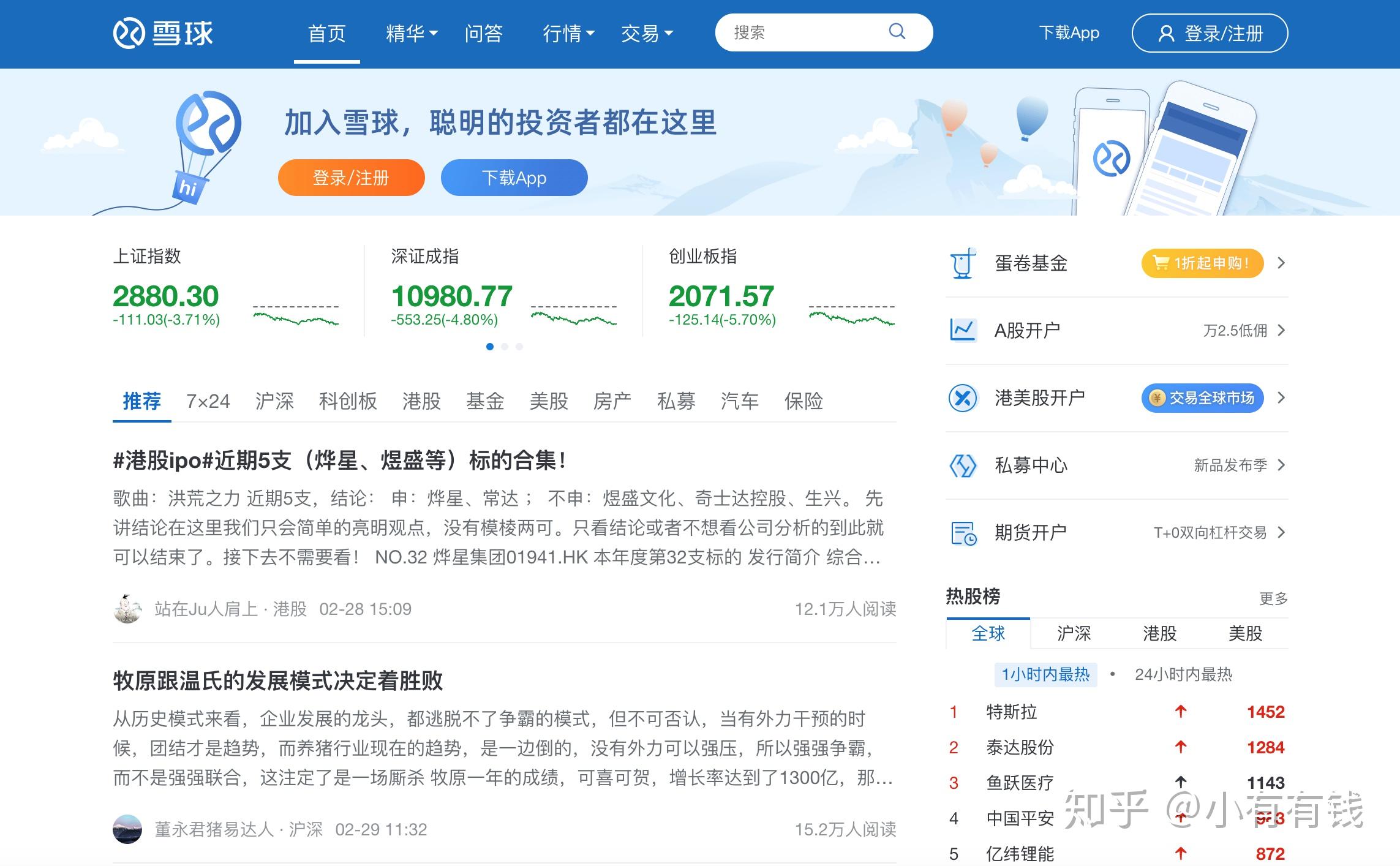1400x866 pixels.
Task: Click the header 登录/注册 button
Action: (1210, 33)
